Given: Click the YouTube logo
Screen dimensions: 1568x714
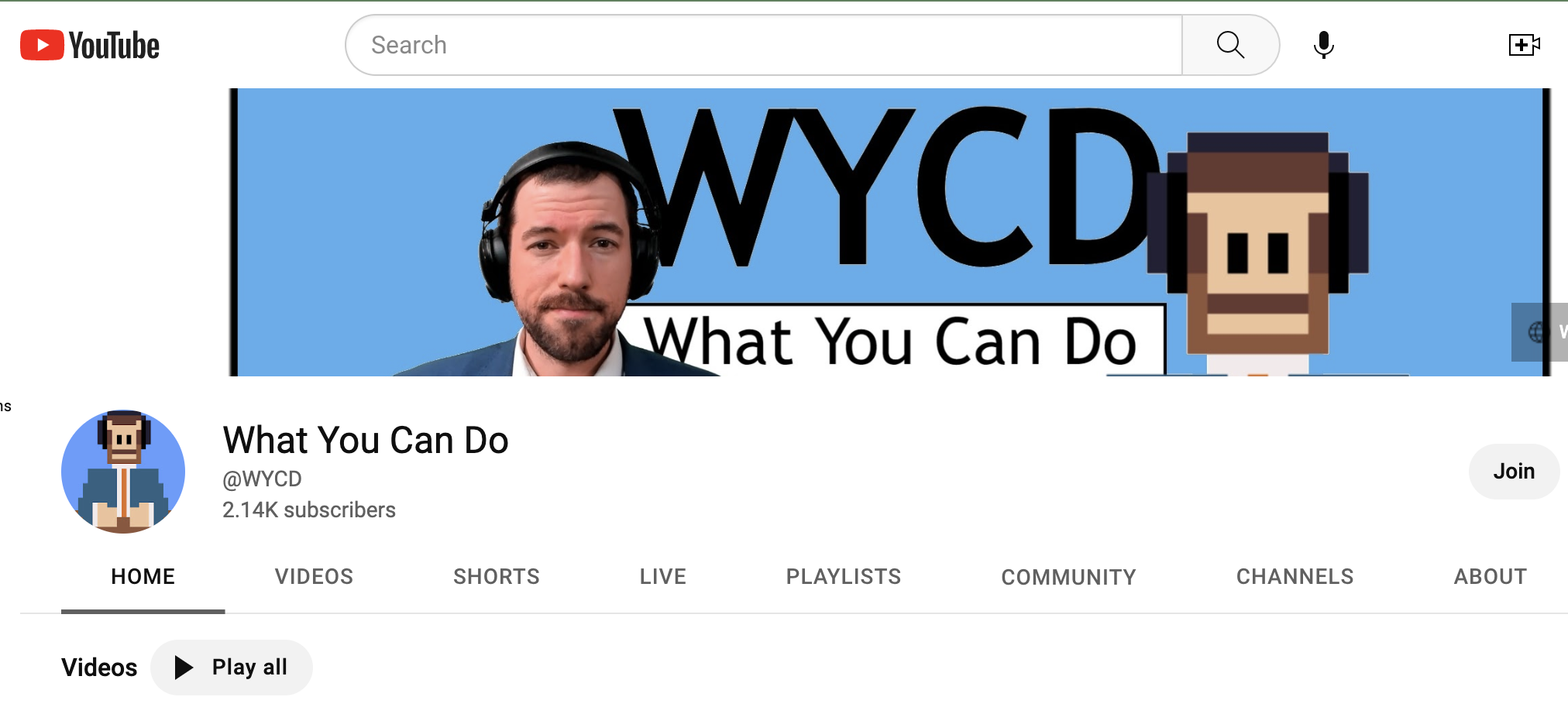Looking at the screenshot, I should tap(88, 45).
